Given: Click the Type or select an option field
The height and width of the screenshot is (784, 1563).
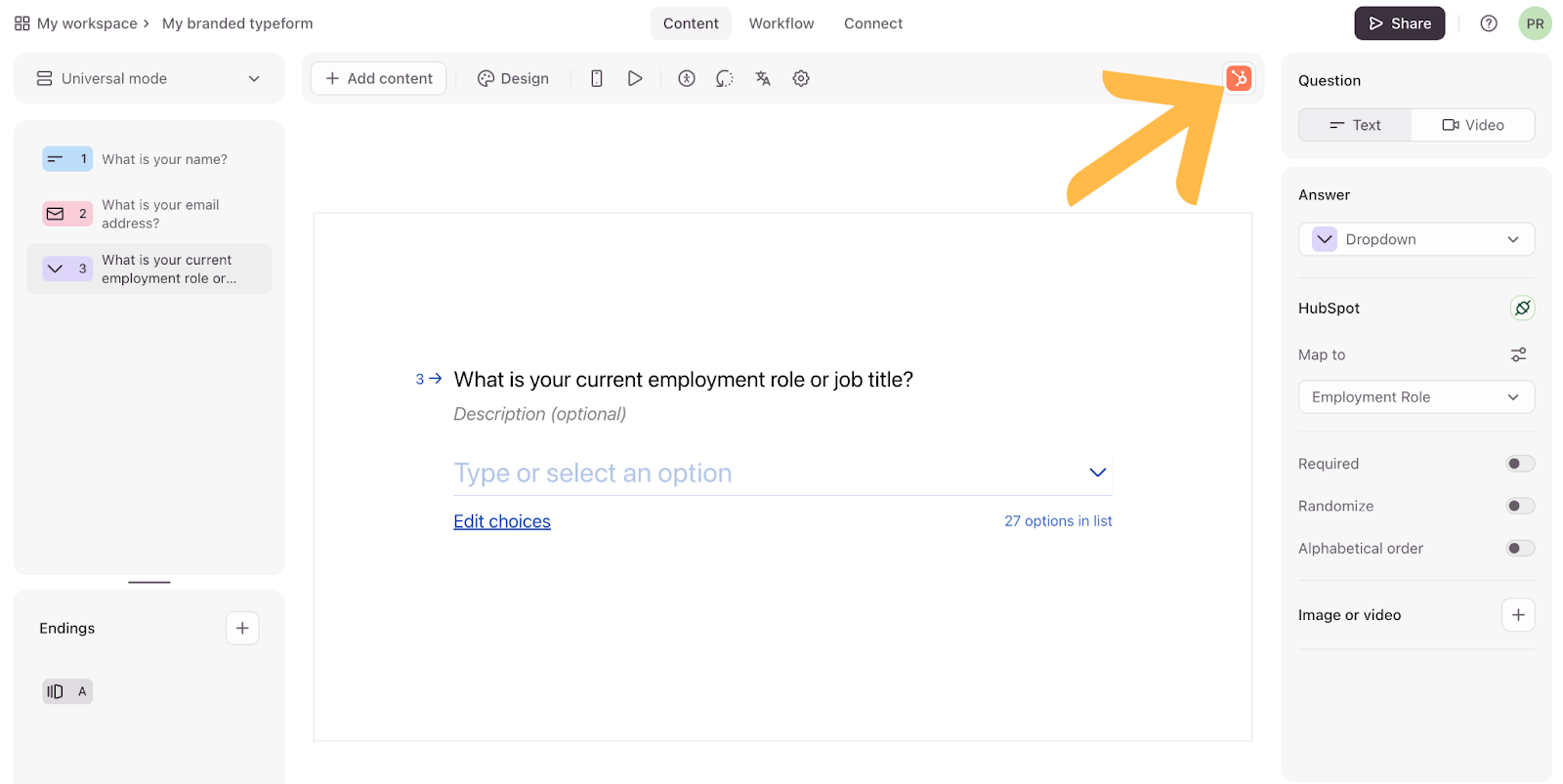Looking at the screenshot, I should pos(782,473).
